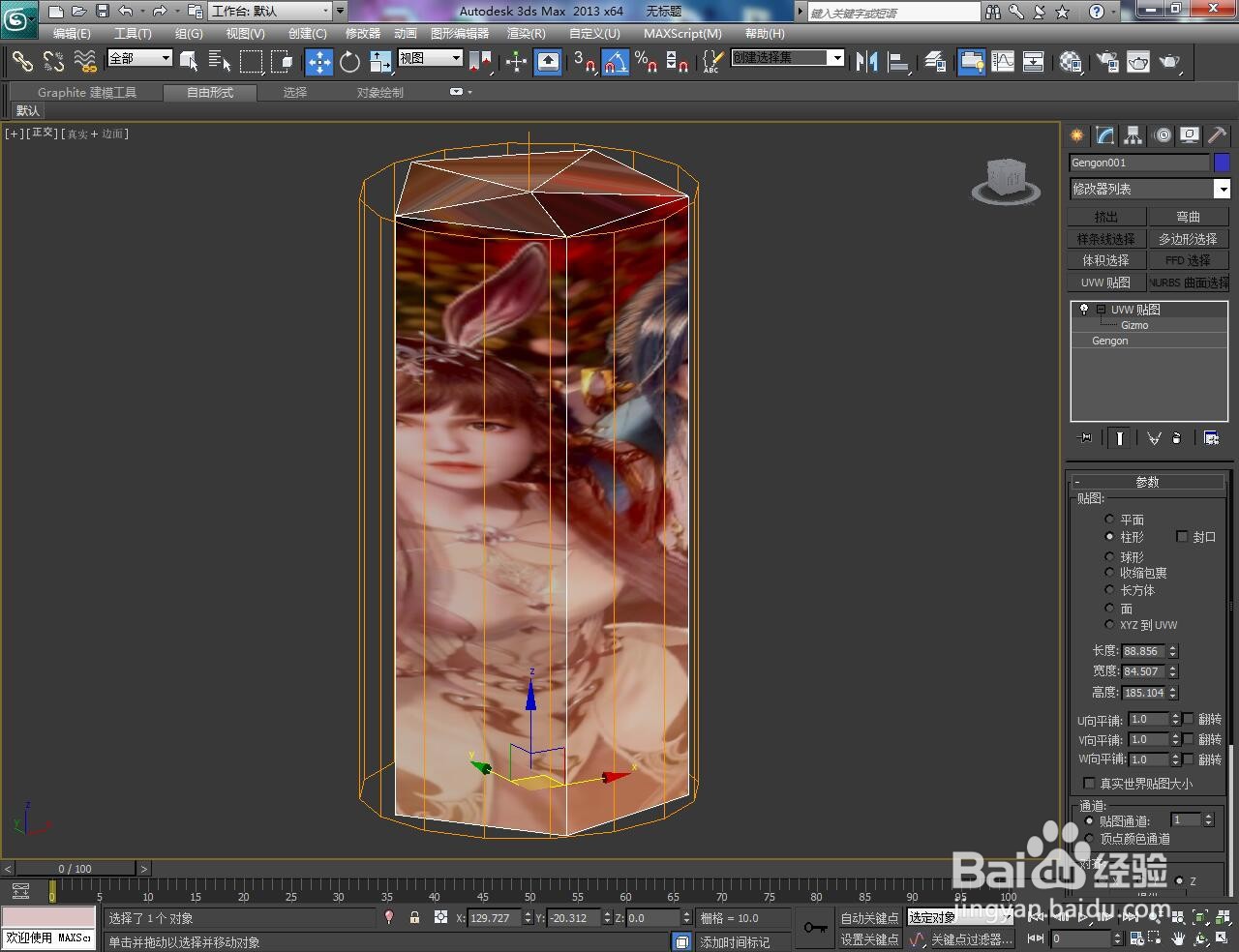Open Edit Named Selection Sets icon
1239x952 pixels.
711,62
